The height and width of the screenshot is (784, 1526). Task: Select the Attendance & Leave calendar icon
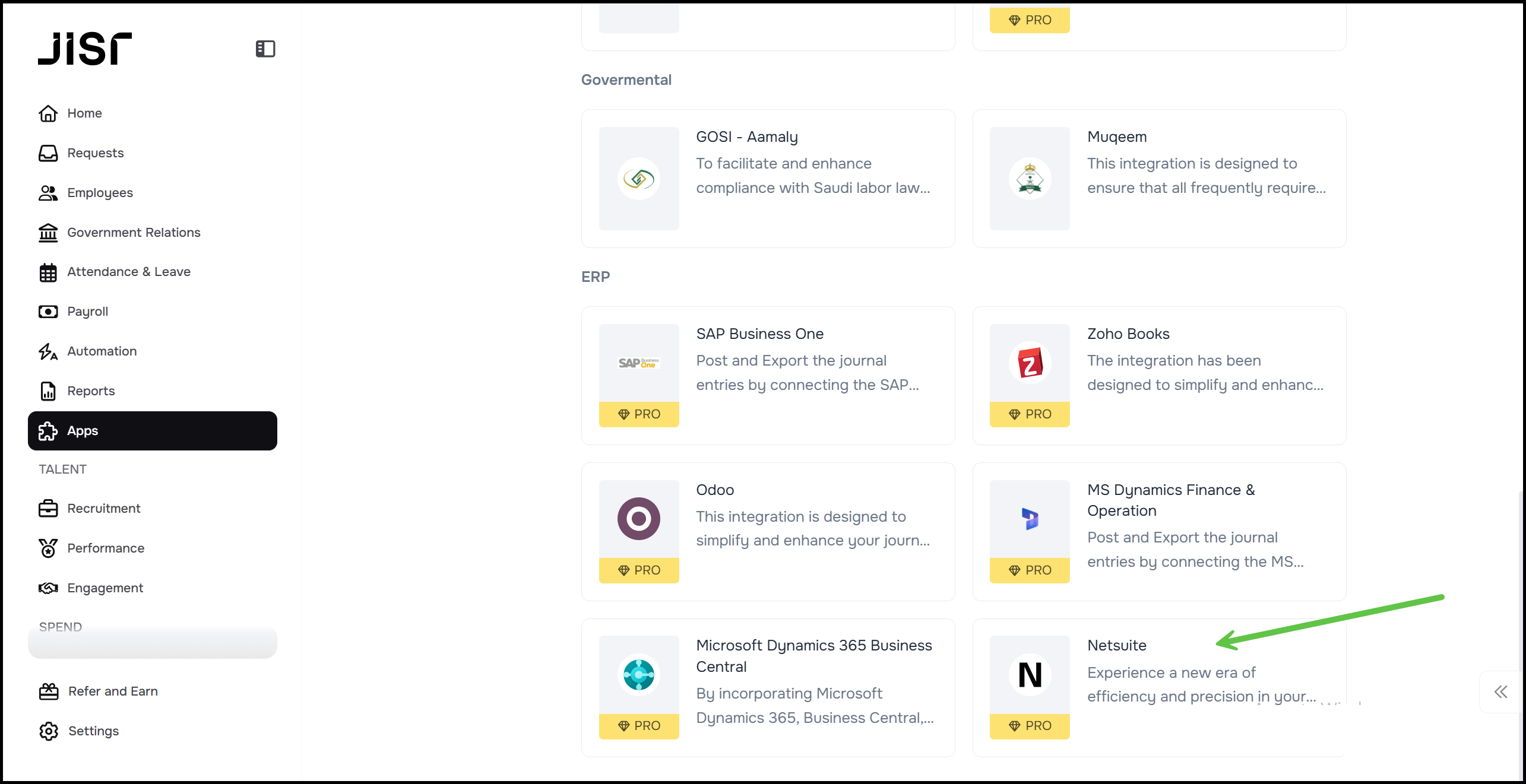coord(48,272)
